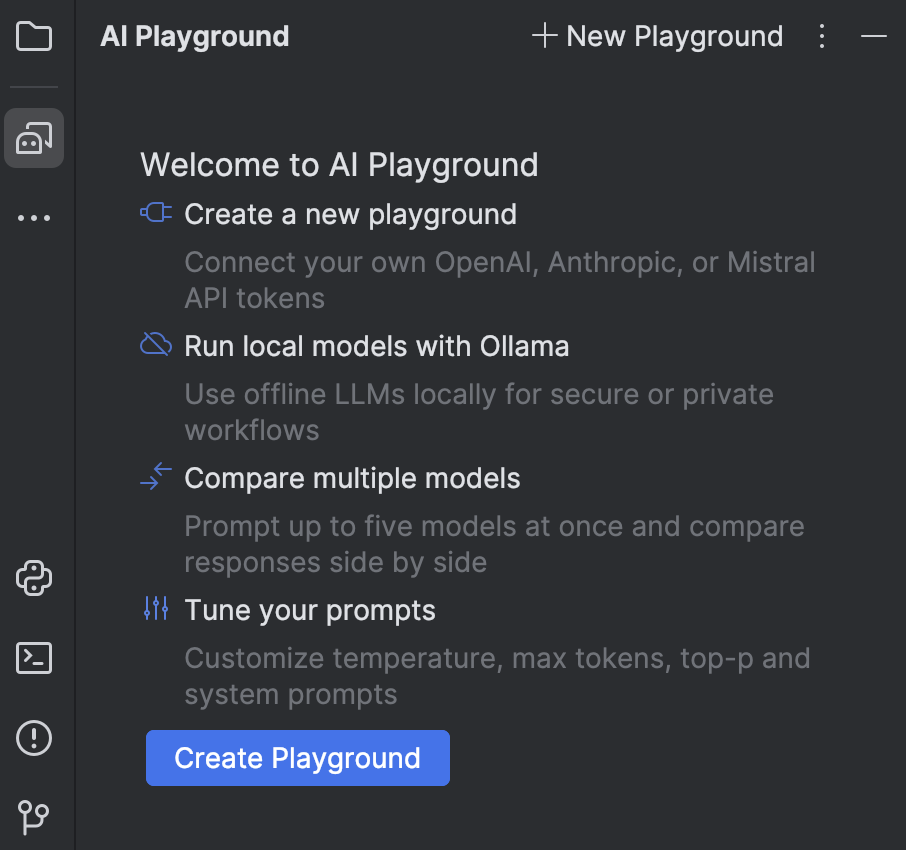This screenshot has height=850, width=906.
Task: Select the AI Playground icon in the sidebar
Action: (x=34, y=138)
